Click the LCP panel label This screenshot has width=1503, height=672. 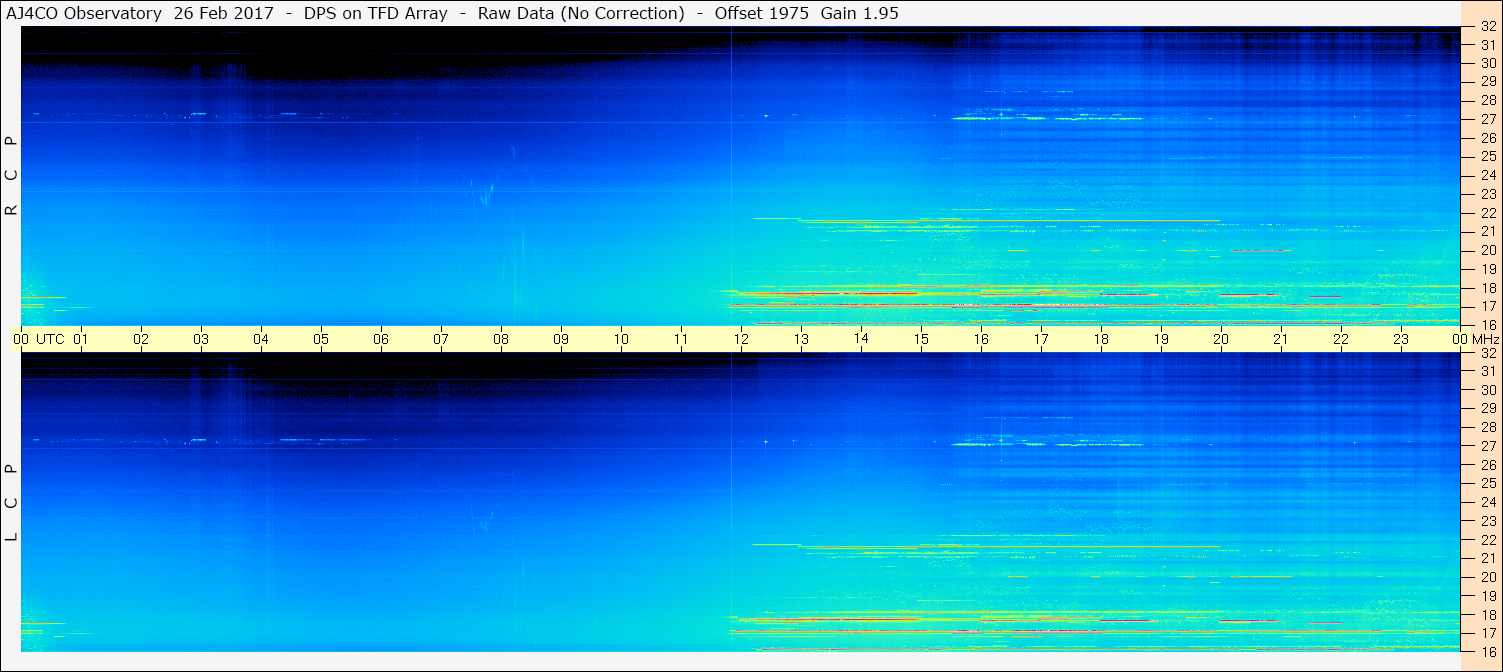(x=12, y=503)
